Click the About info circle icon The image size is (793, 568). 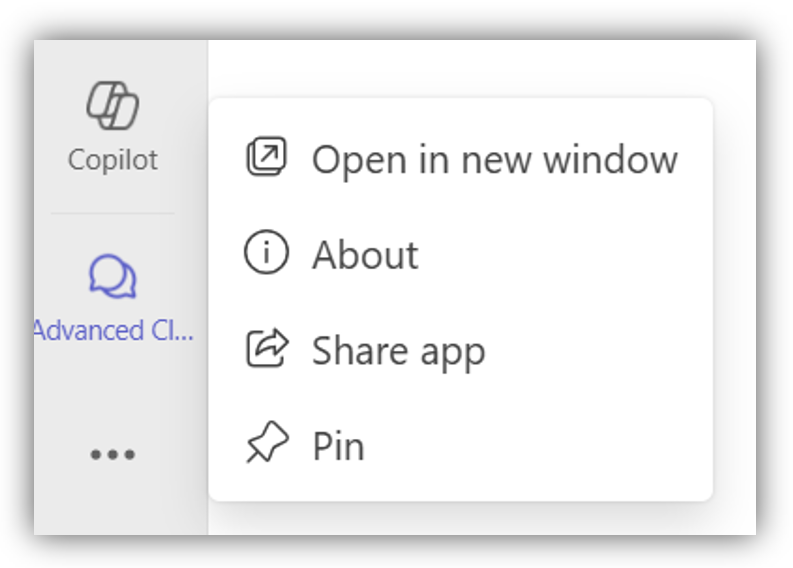(x=266, y=254)
